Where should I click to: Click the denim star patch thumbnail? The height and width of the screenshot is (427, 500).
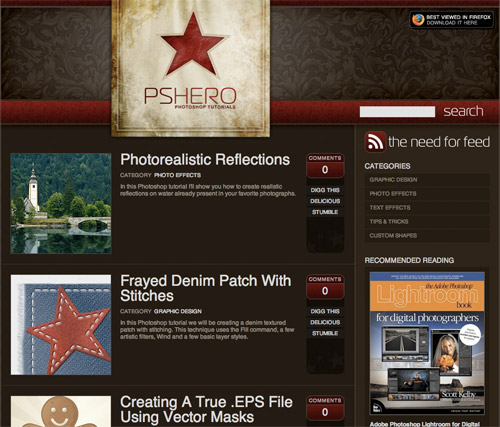61,325
